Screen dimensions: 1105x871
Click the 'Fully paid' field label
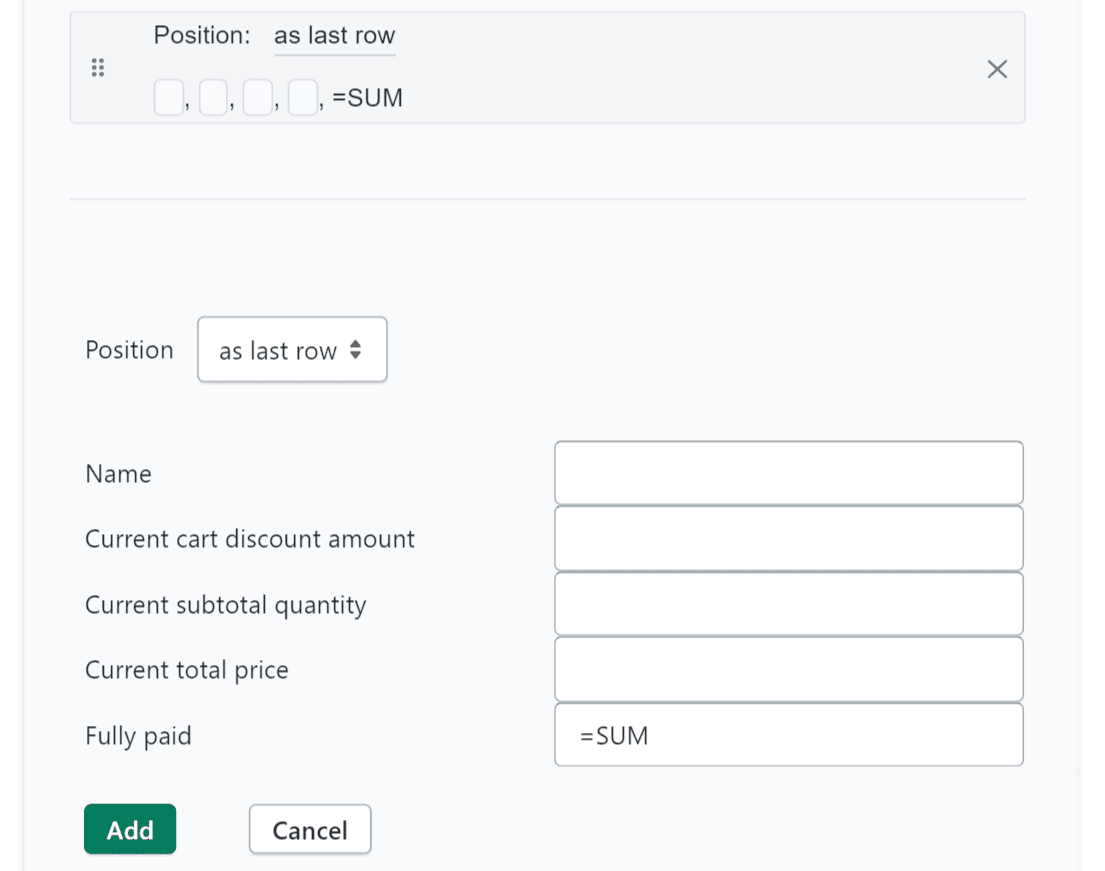(138, 736)
